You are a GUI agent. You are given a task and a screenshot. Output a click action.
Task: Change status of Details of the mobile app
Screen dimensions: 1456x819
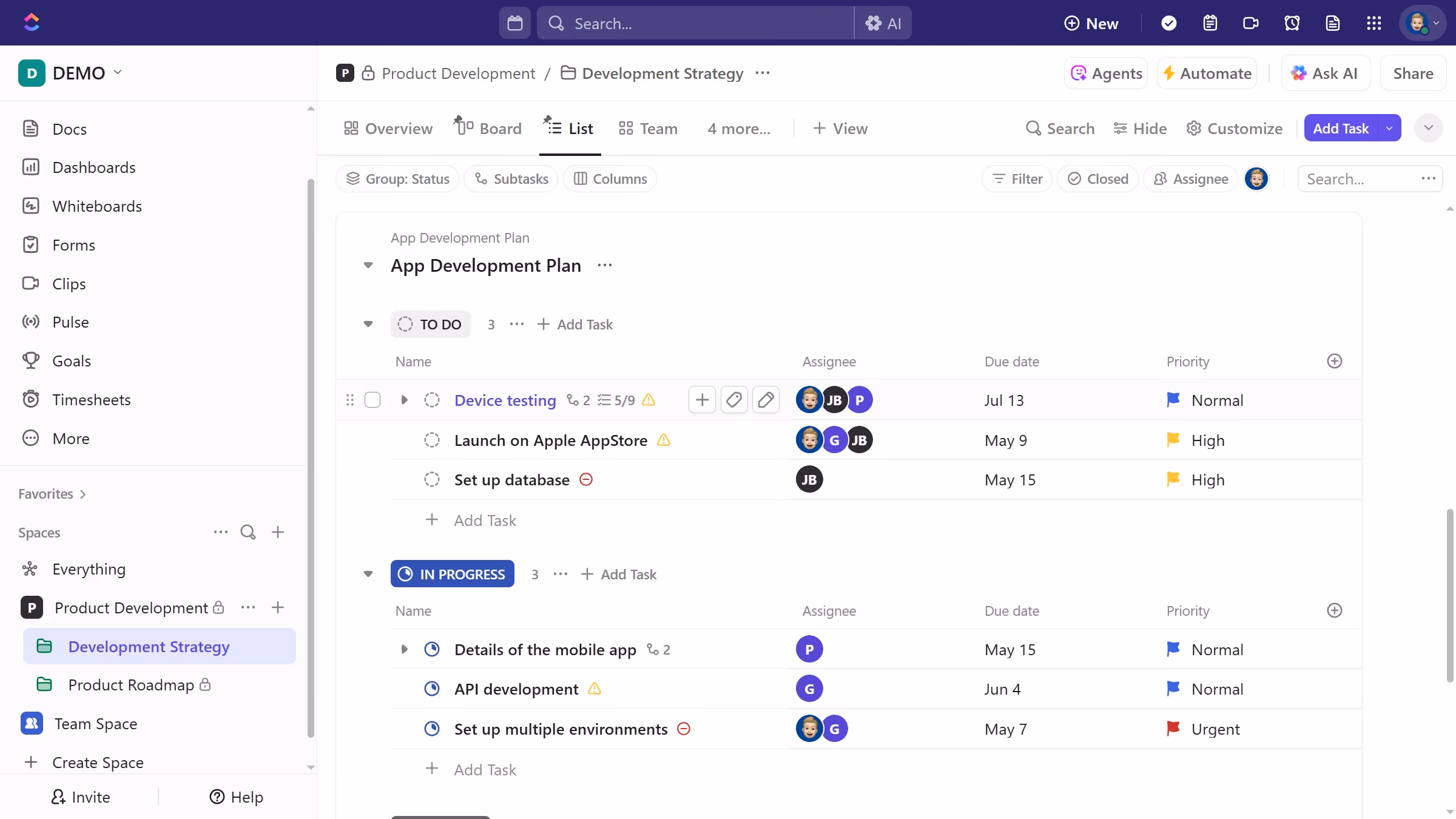(x=432, y=649)
